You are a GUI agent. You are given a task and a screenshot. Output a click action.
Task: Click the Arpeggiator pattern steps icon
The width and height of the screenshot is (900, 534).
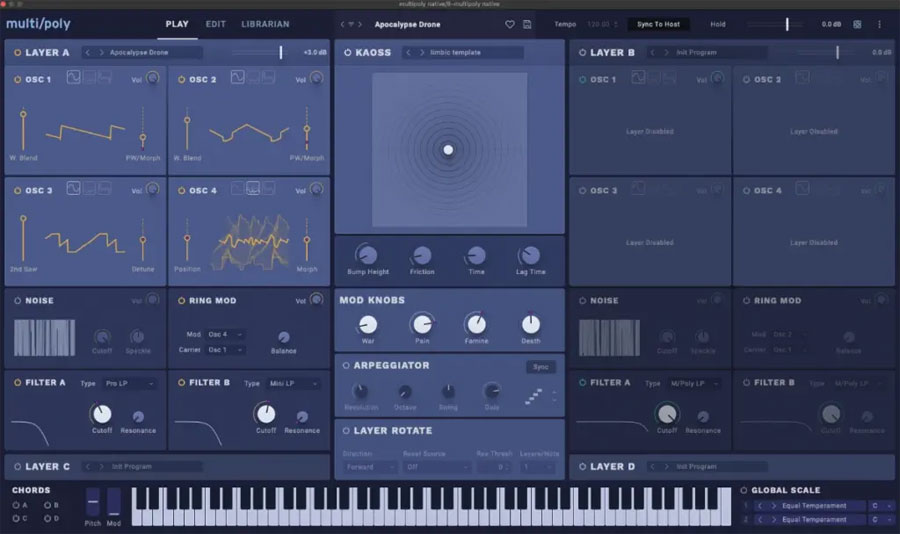click(534, 396)
